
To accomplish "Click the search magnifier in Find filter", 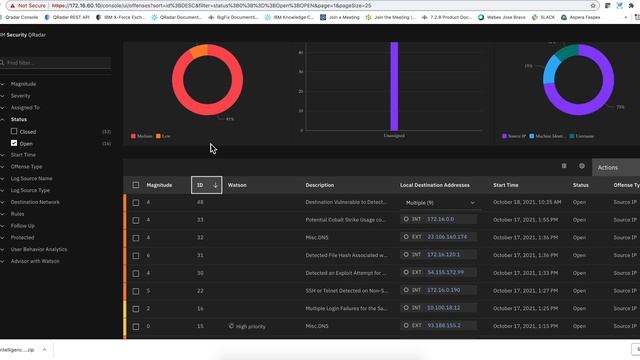I will [2, 62].
